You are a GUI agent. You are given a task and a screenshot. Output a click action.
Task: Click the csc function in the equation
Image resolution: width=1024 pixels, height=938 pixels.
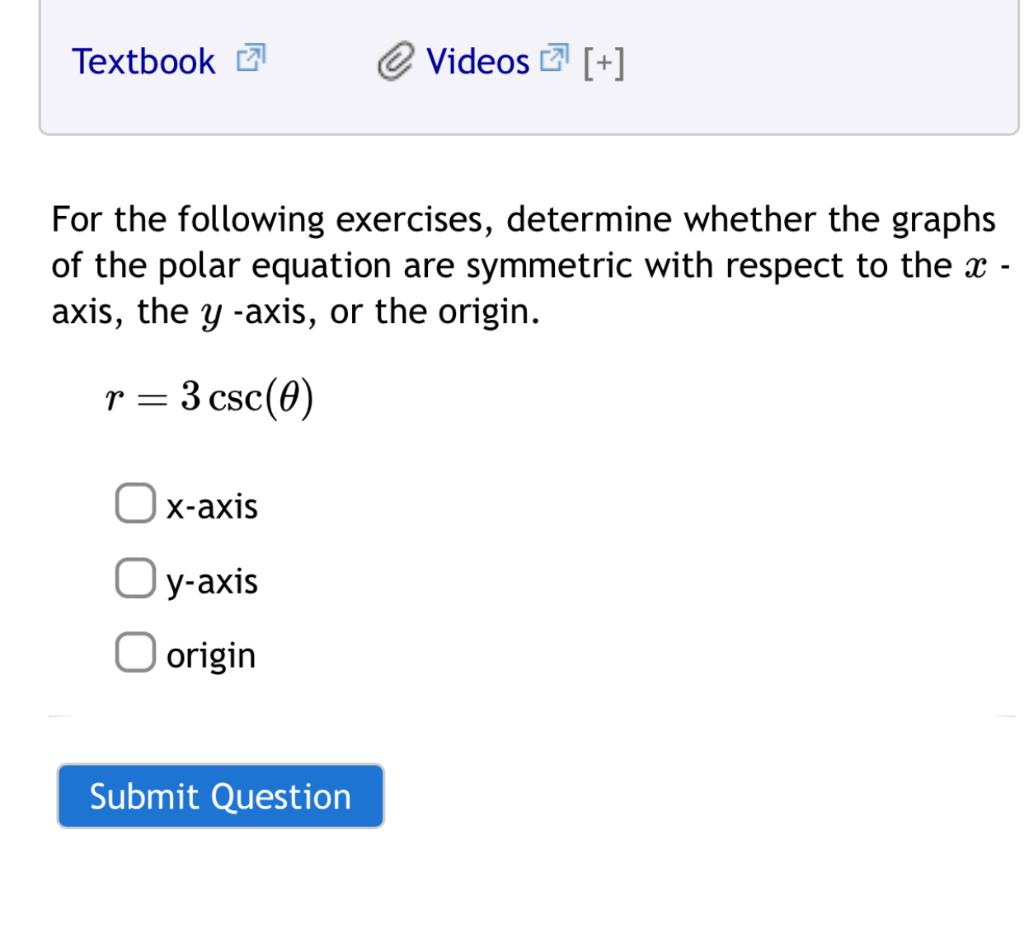click(x=234, y=399)
